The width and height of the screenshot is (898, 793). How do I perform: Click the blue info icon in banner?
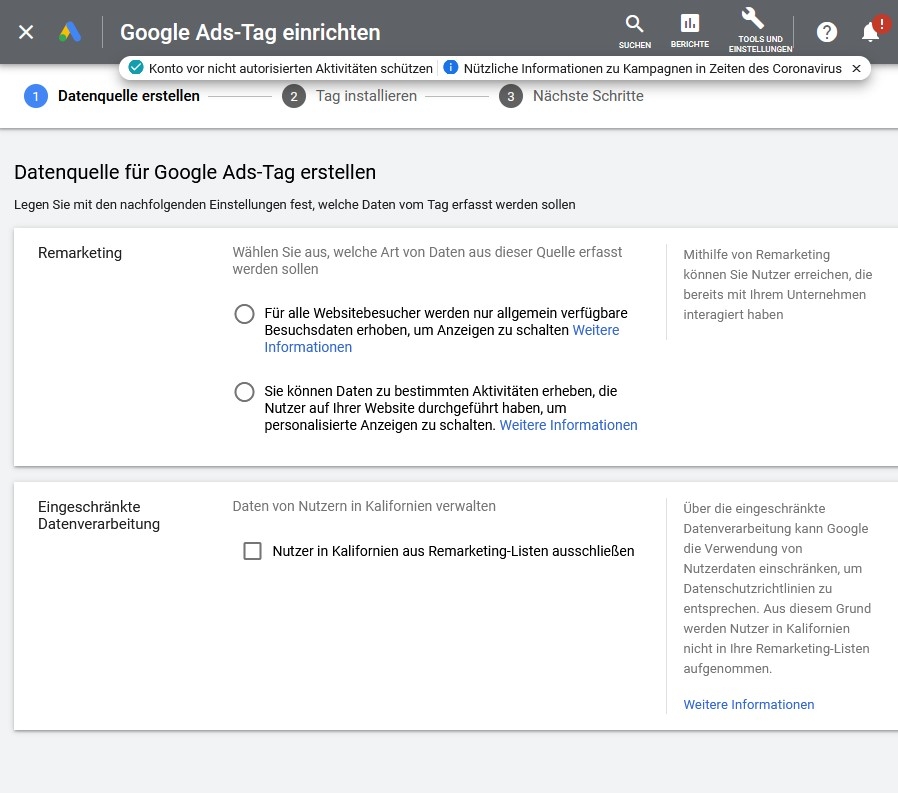click(451, 68)
